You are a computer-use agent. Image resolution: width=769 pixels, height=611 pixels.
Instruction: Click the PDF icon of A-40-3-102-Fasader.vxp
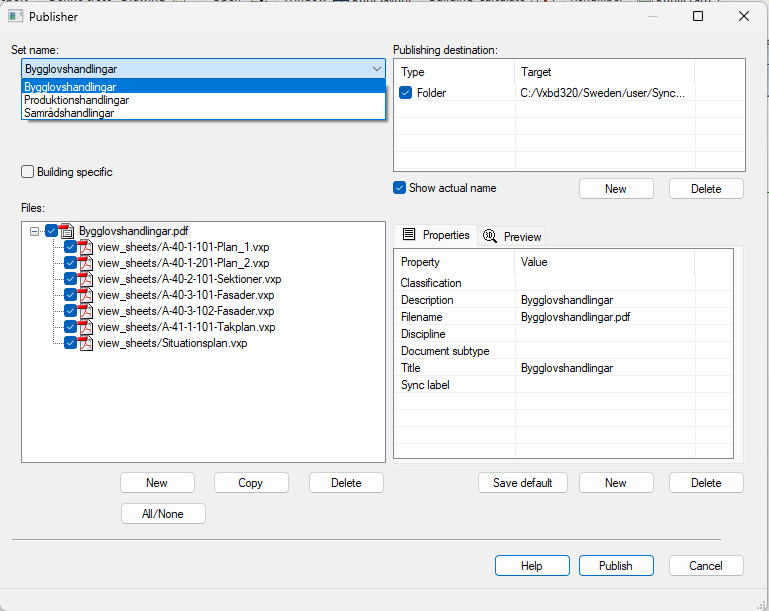click(85, 311)
